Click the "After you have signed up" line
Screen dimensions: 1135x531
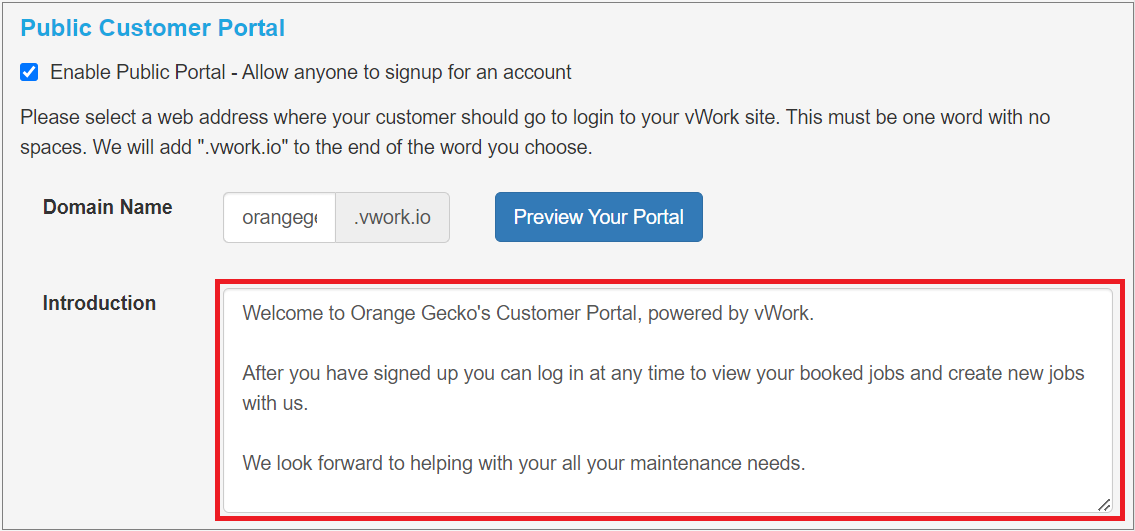click(664, 388)
